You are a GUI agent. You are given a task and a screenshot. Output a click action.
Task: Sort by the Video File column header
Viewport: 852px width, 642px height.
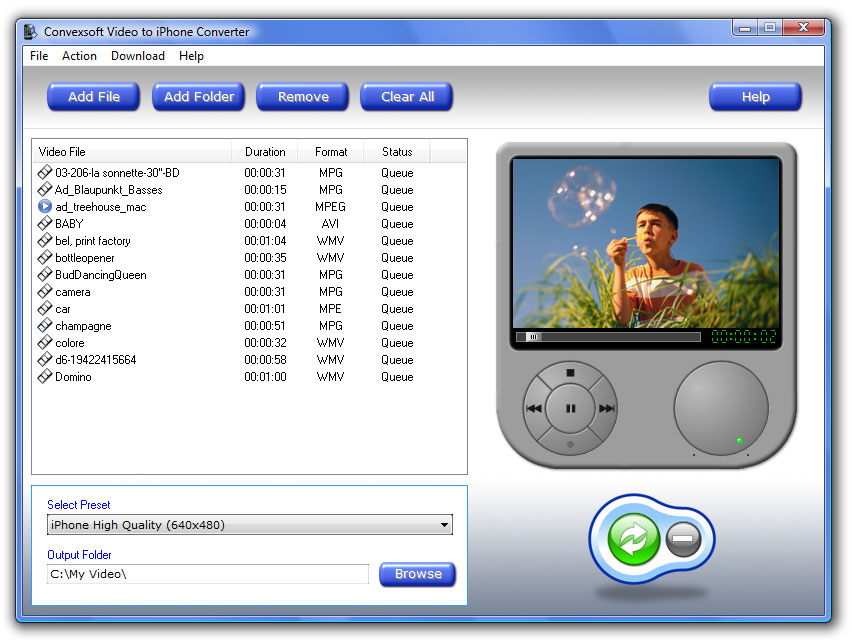click(132, 152)
